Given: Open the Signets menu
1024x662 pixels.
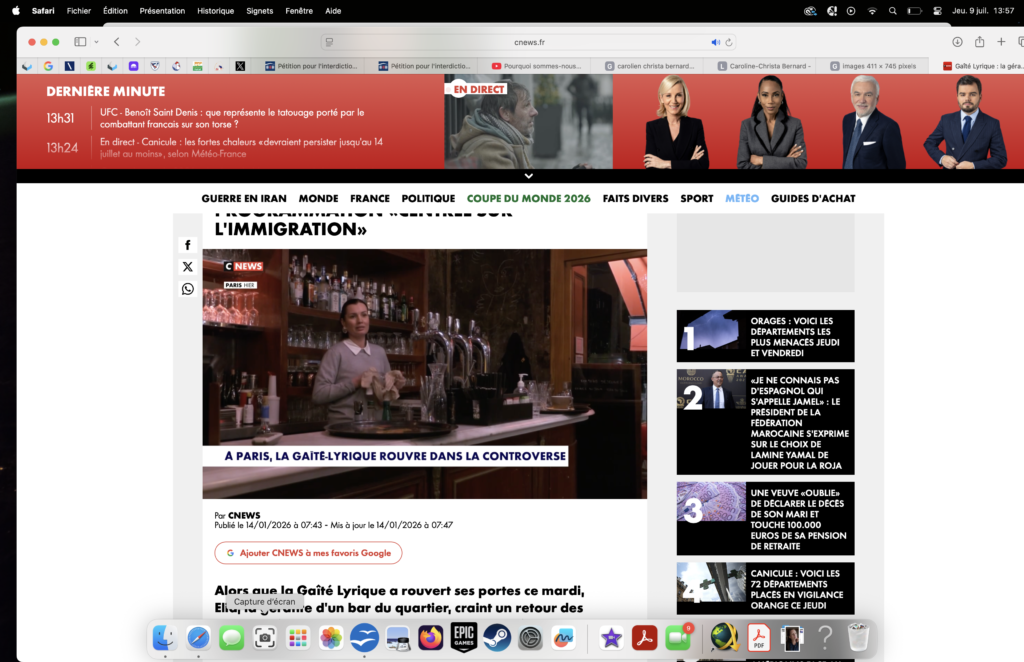Looking at the screenshot, I should 259,11.
